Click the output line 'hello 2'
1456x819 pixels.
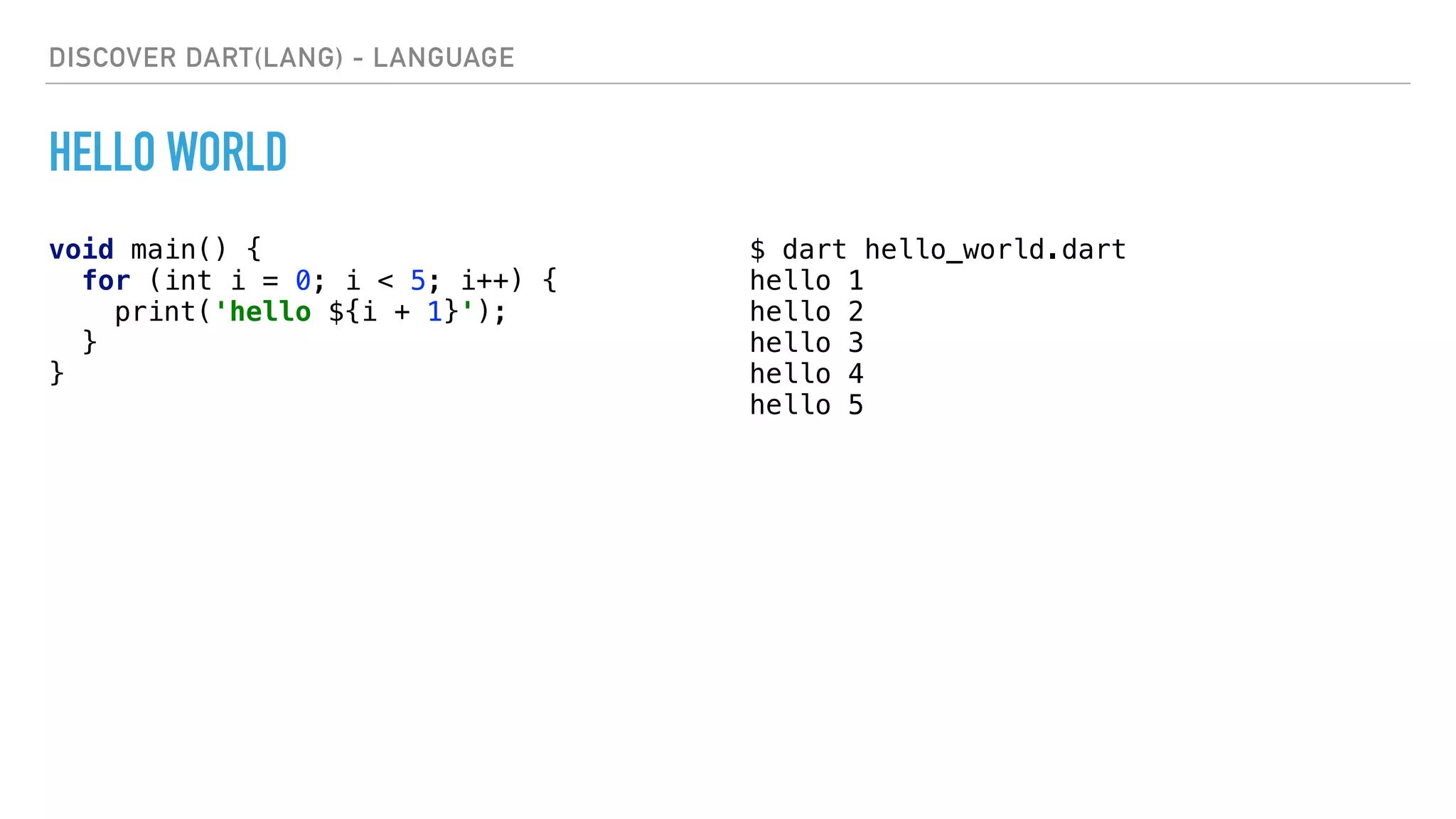tap(806, 312)
